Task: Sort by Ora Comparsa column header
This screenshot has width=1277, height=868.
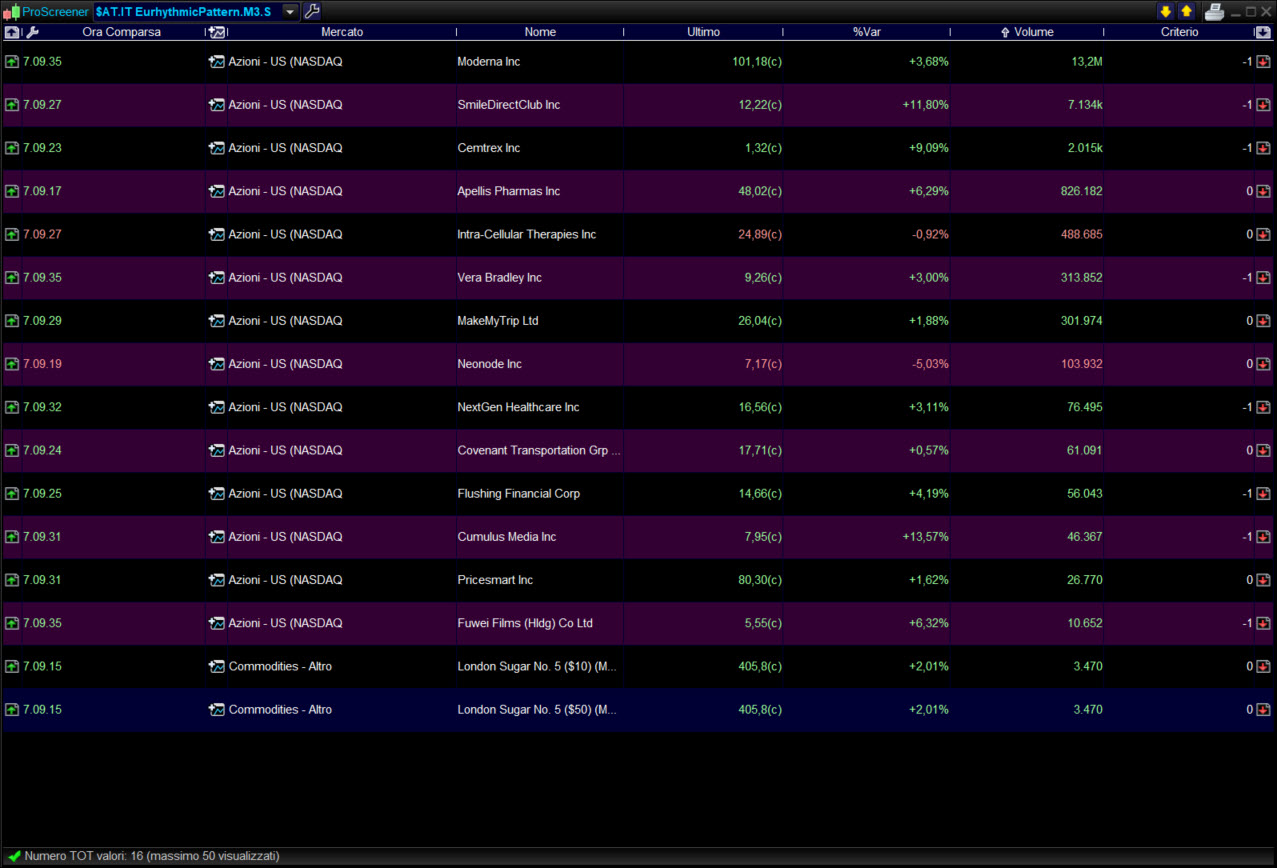Action: (x=121, y=32)
